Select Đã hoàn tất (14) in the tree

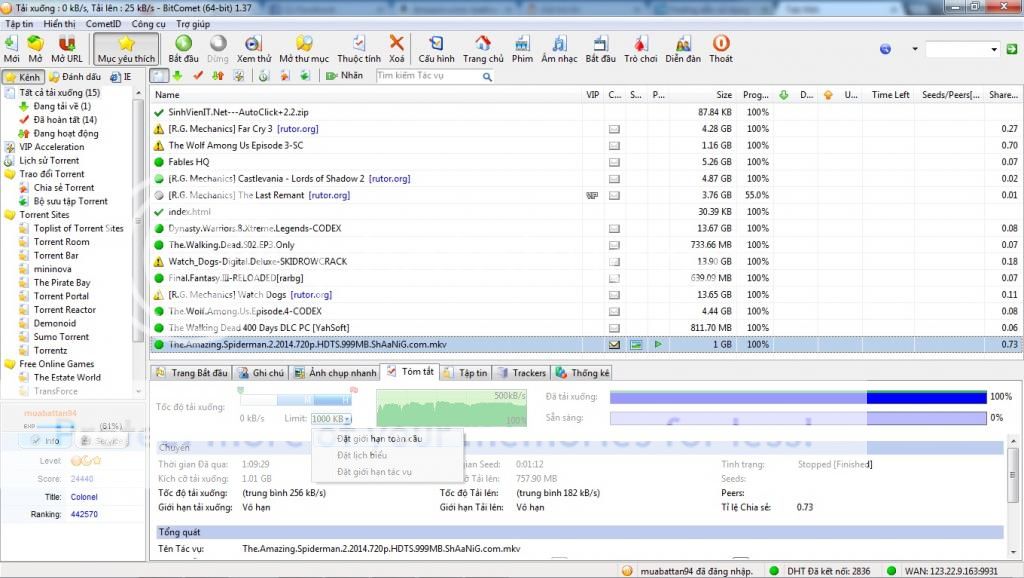point(65,120)
